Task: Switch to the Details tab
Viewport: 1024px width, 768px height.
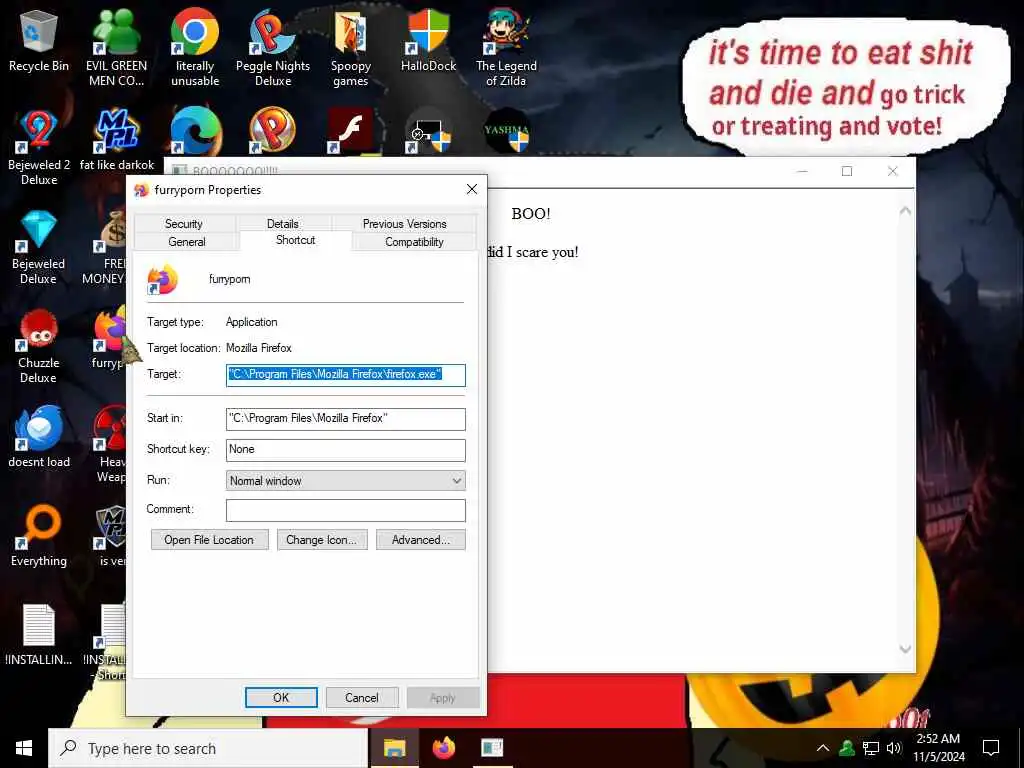Action: (x=282, y=223)
